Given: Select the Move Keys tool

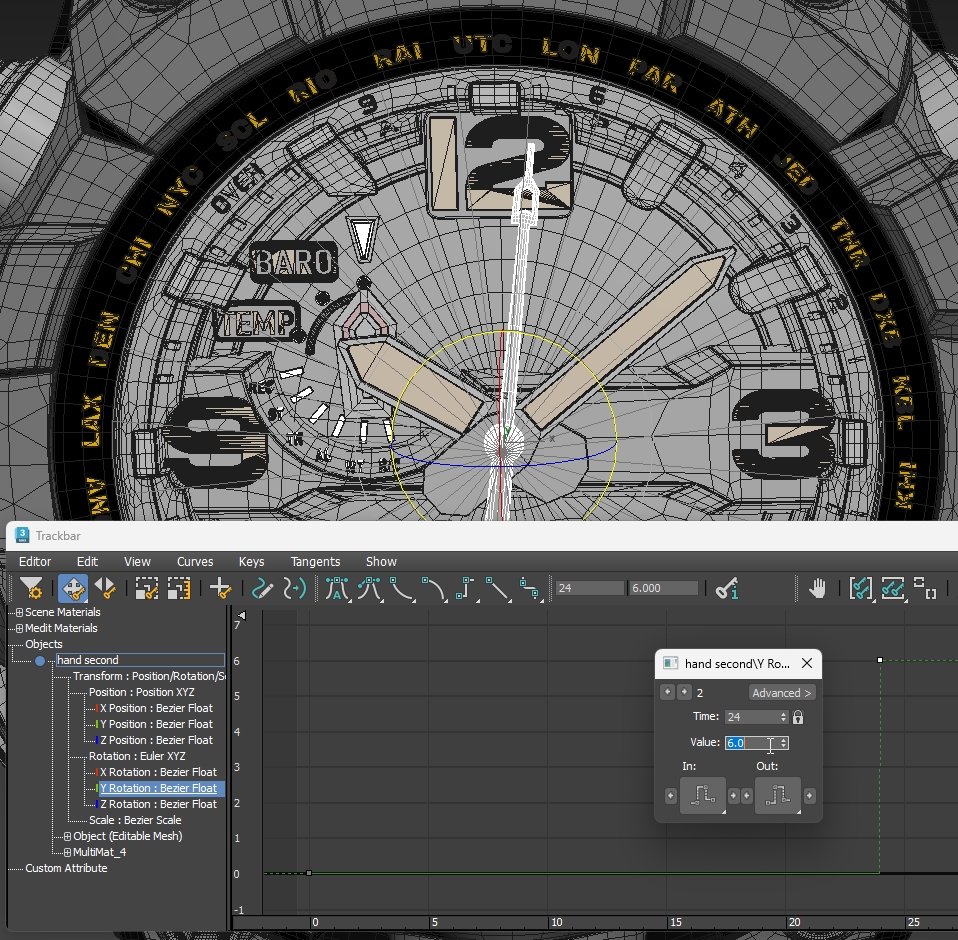Looking at the screenshot, I should pyautogui.click(x=73, y=589).
